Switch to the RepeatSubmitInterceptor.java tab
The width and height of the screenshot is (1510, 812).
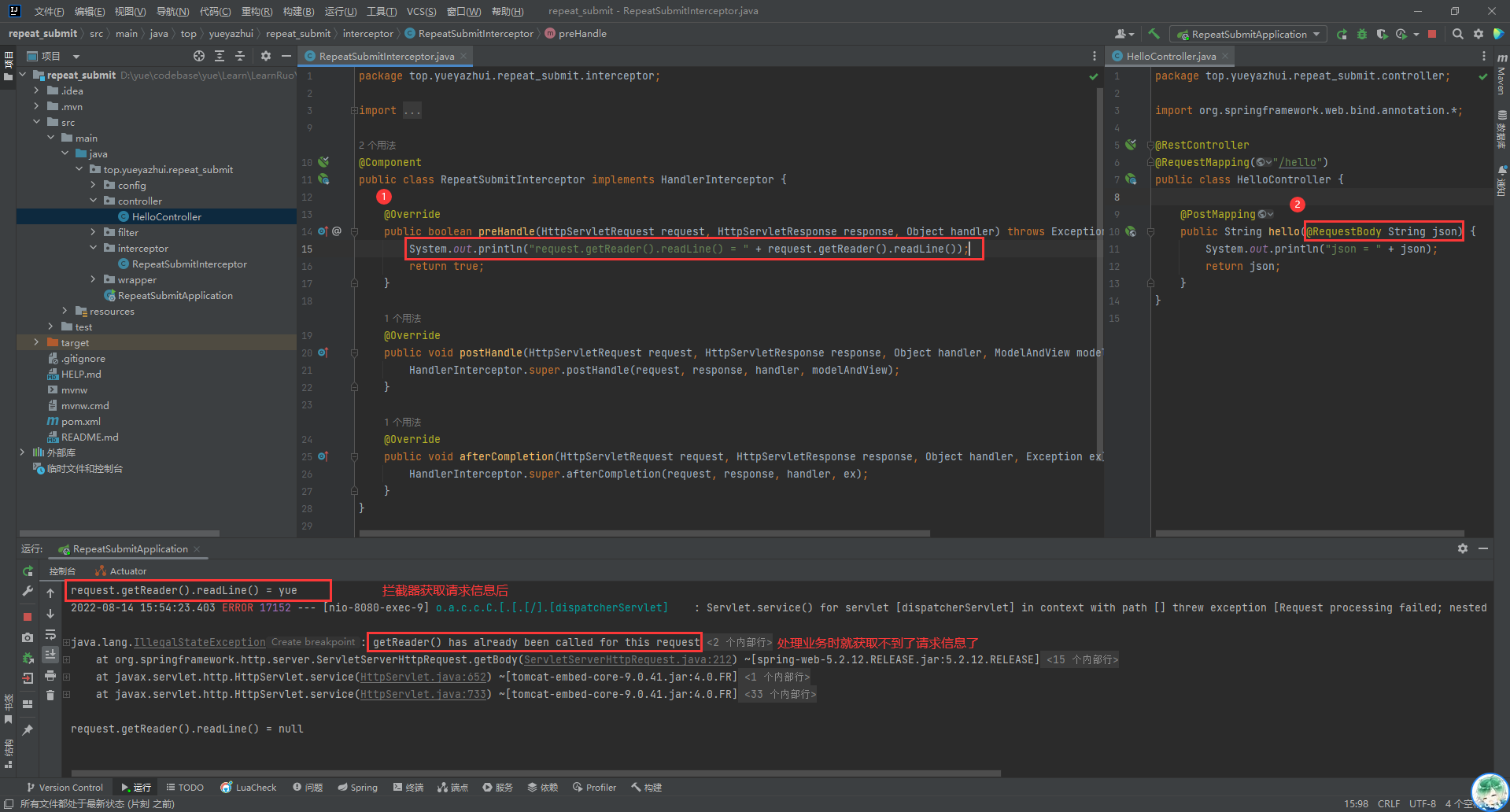point(386,56)
